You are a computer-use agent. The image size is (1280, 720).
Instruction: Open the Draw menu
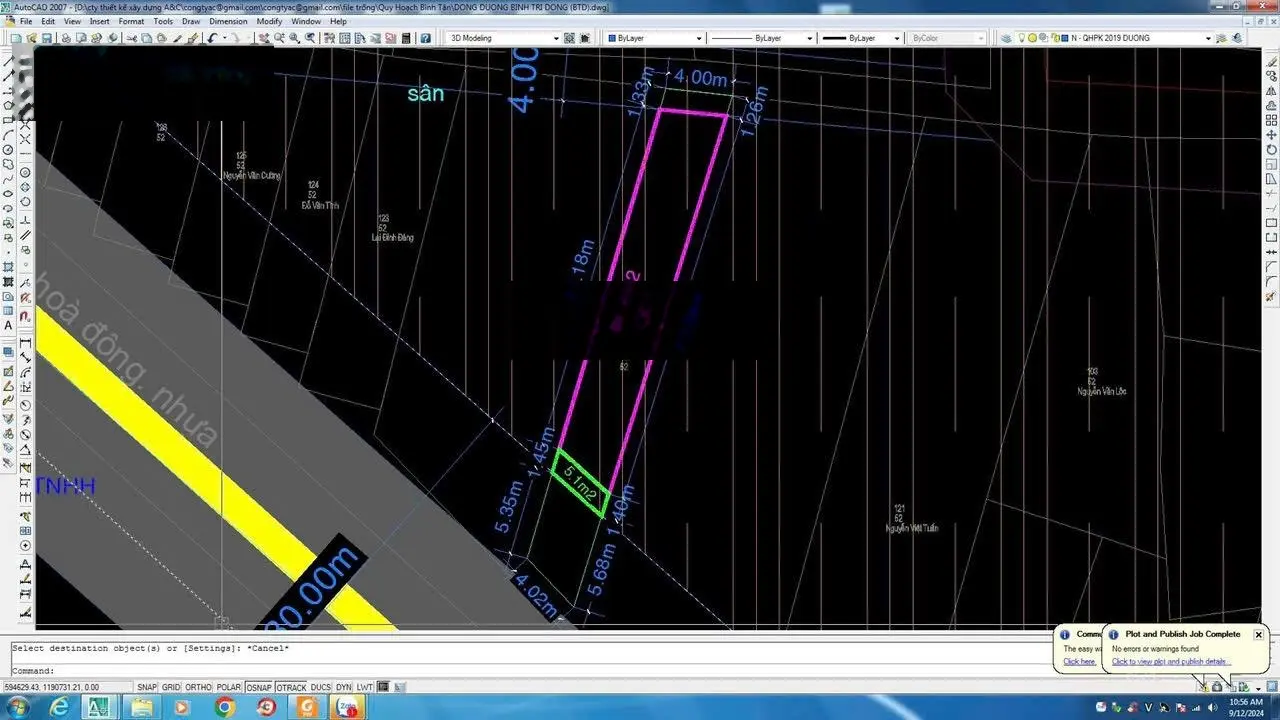pyautogui.click(x=191, y=21)
